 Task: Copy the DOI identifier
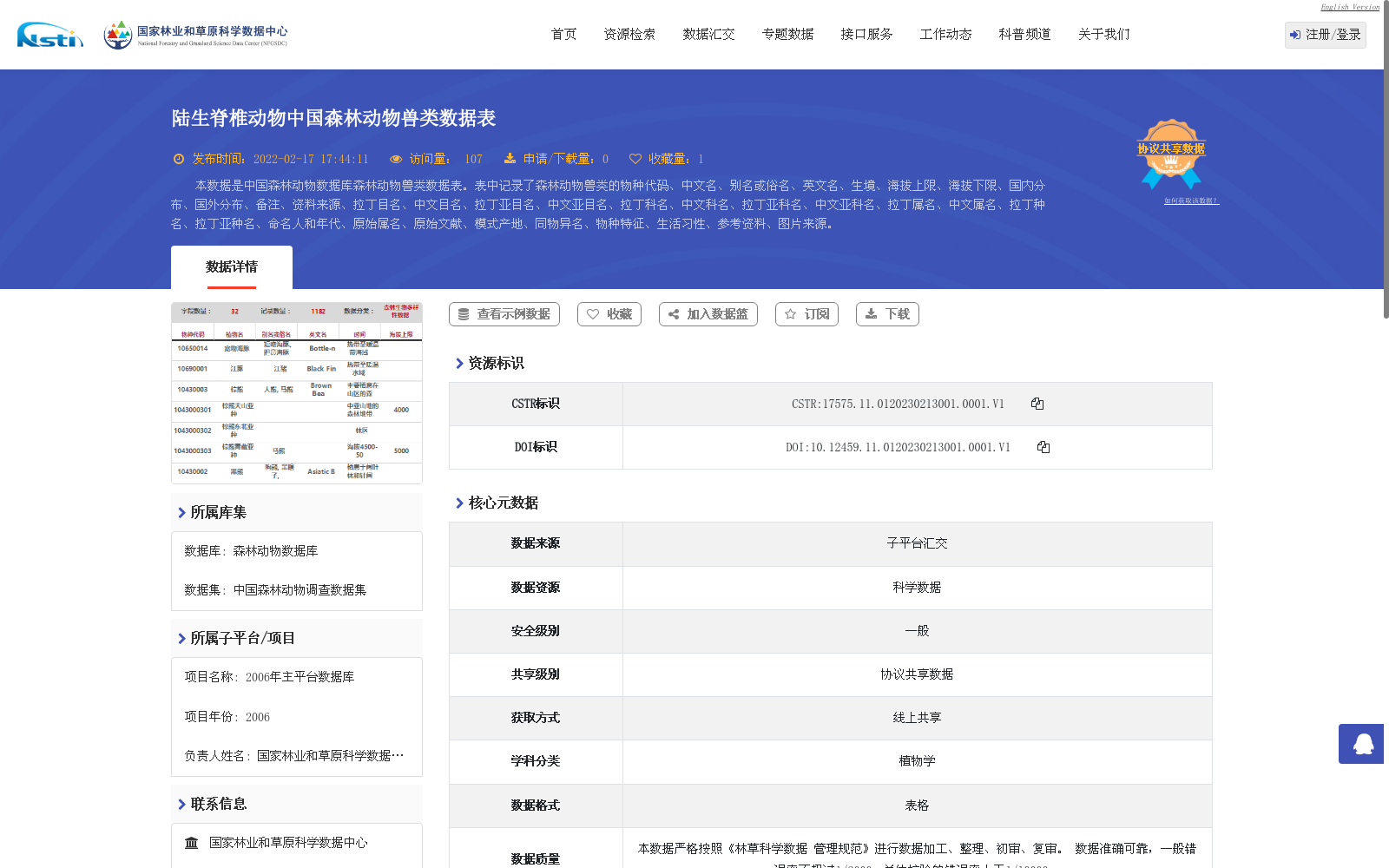click(x=1043, y=447)
